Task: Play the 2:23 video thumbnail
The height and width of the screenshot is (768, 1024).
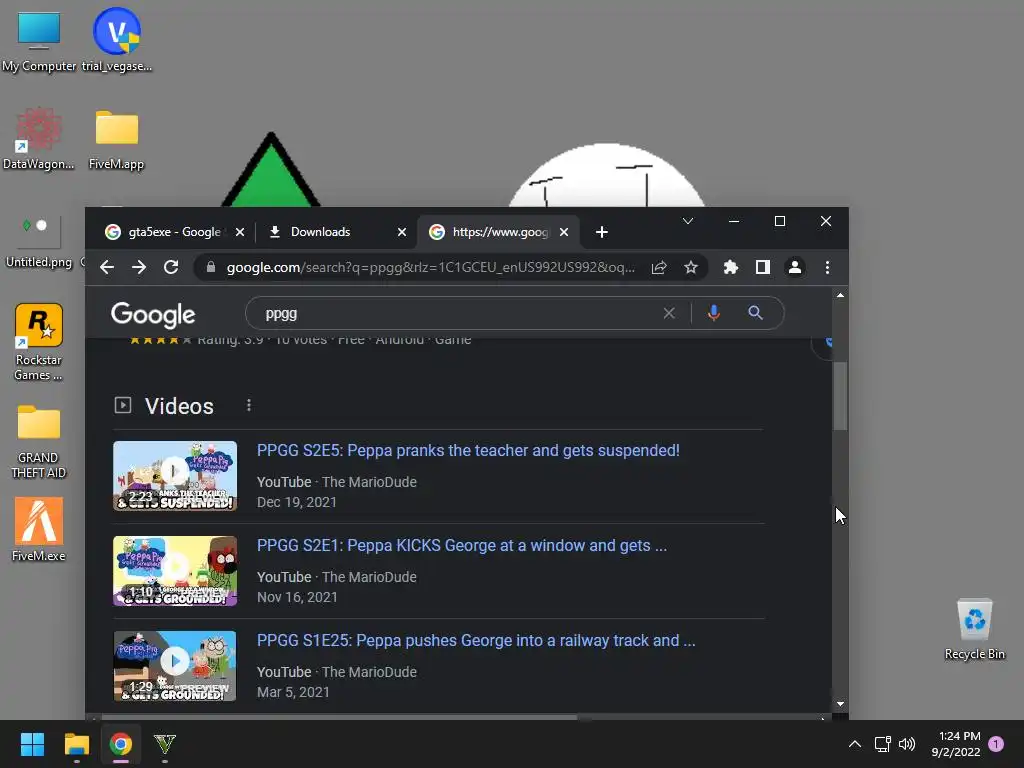Action: [x=175, y=475]
